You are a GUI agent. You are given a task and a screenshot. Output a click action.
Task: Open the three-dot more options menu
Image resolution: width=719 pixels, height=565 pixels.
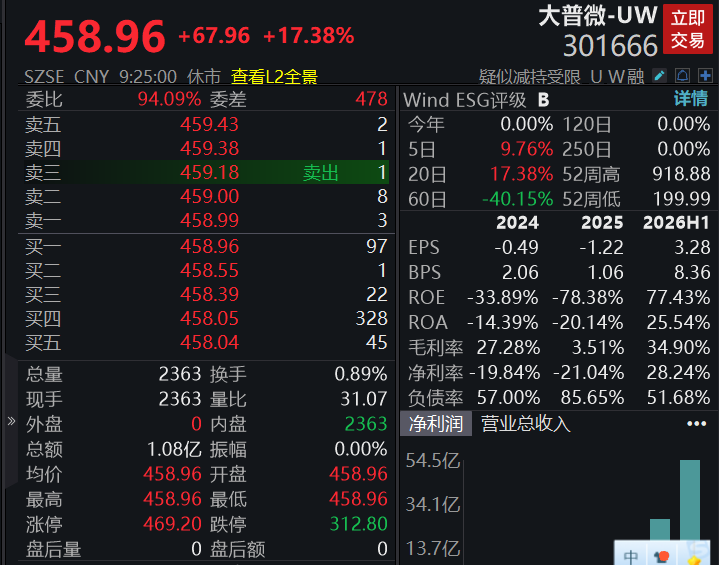(696, 423)
